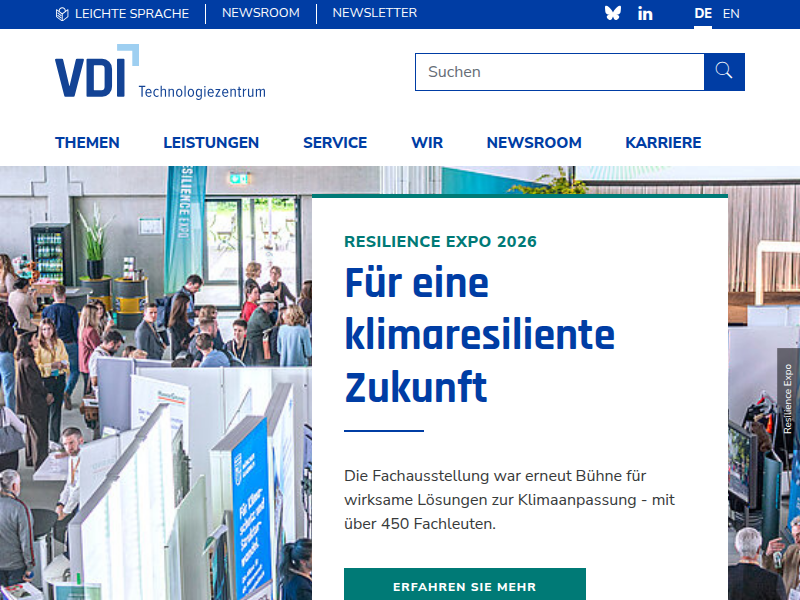Click the vertical Resilience Expo caption

tap(788, 398)
